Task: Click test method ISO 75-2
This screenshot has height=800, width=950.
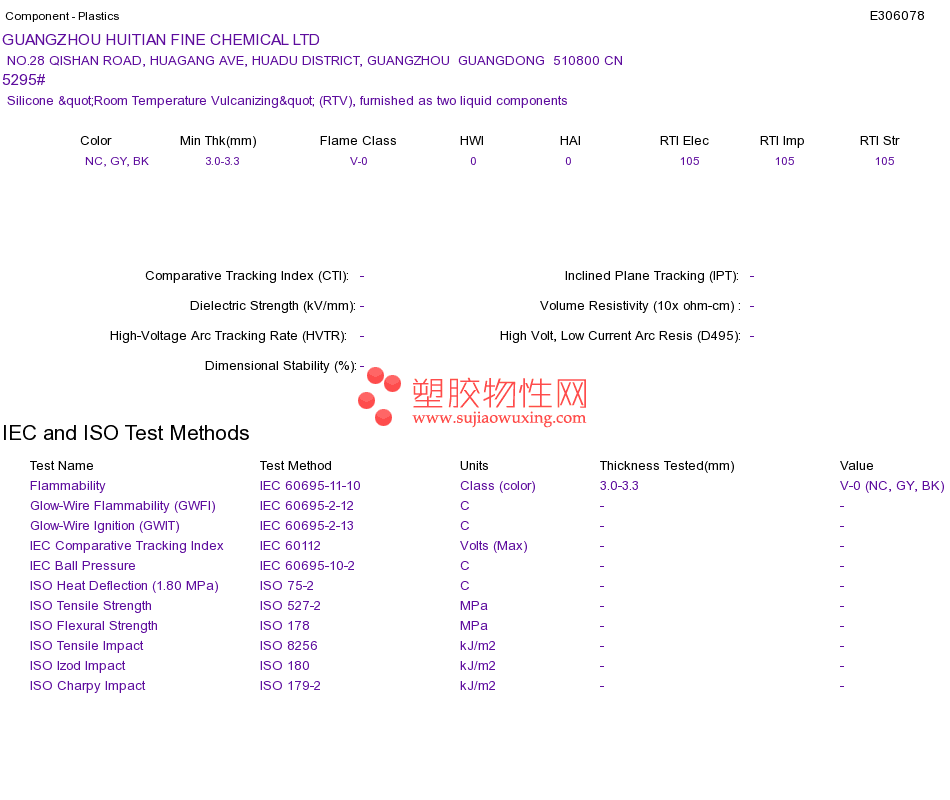Action: point(287,585)
